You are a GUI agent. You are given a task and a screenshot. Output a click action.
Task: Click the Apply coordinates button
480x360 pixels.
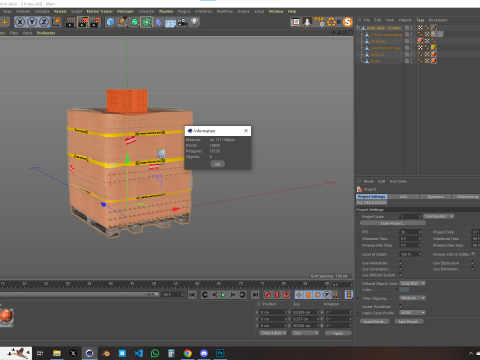(x=338, y=333)
